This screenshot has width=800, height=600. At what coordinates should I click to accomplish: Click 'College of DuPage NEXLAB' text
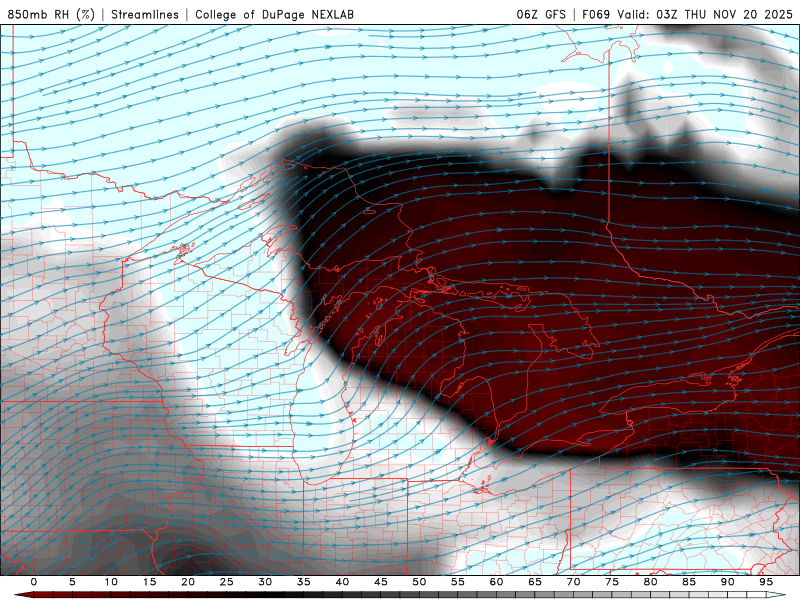click(x=274, y=14)
